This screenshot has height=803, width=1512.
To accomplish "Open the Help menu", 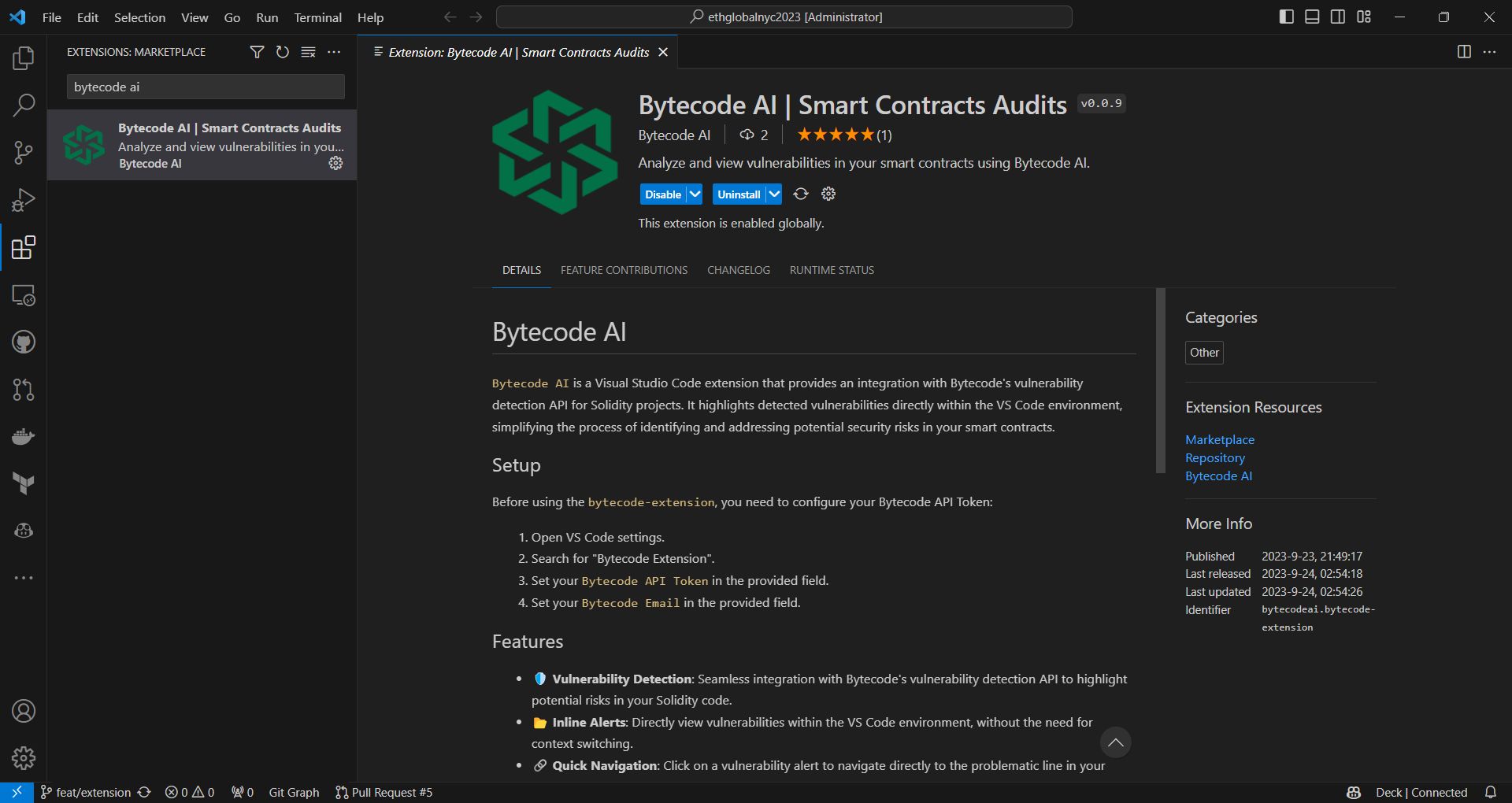I will pos(370,17).
